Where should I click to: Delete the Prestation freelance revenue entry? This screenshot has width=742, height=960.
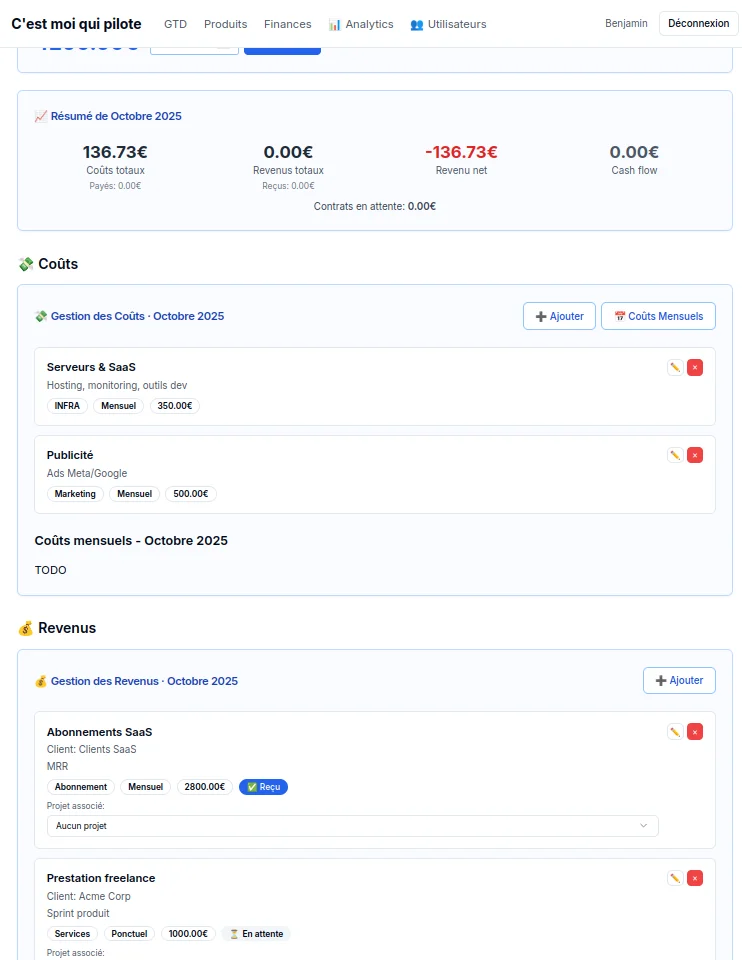[695, 878]
